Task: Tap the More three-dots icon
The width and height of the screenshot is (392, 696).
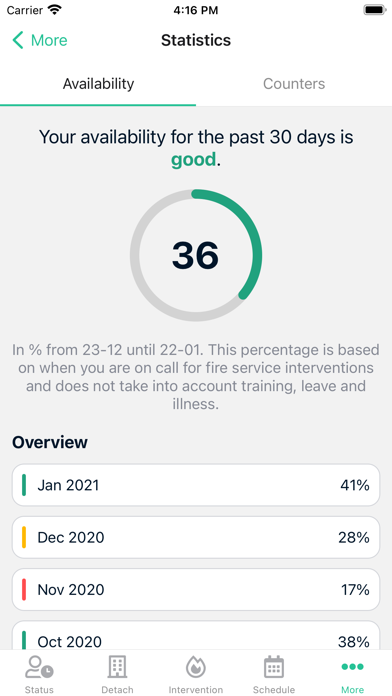Action: point(352,667)
